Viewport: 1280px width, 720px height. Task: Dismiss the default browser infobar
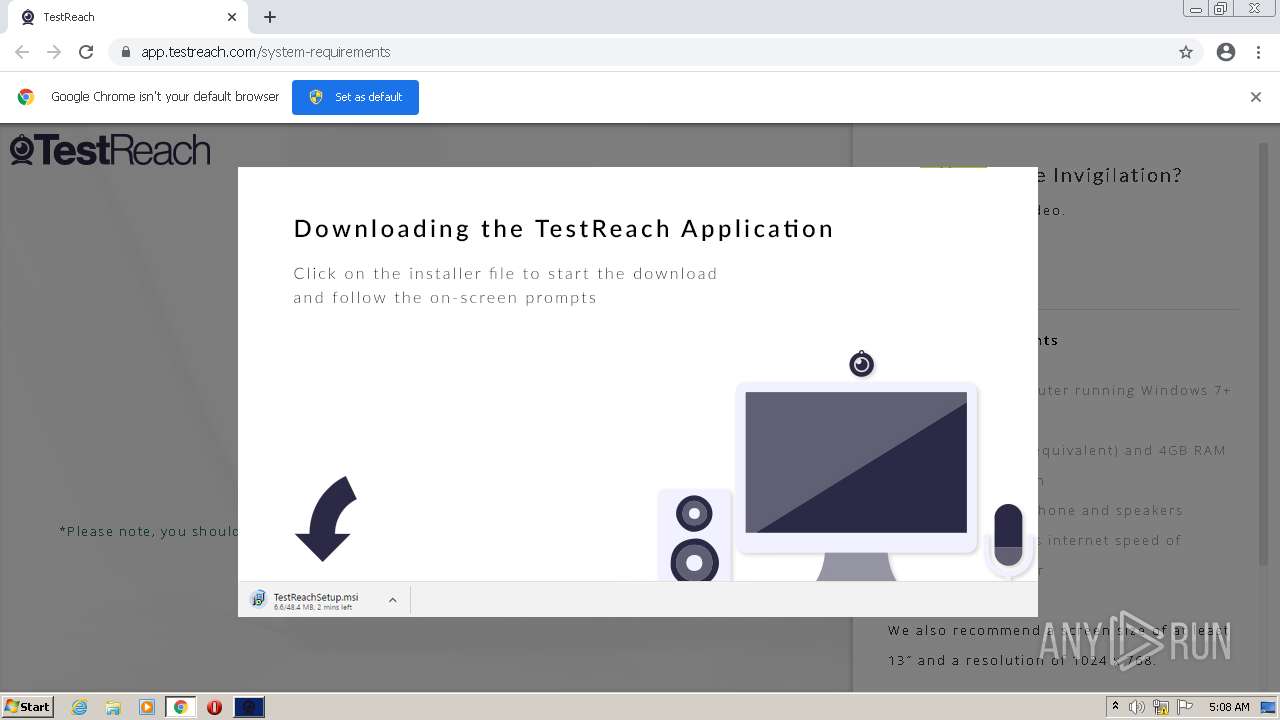[1256, 97]
